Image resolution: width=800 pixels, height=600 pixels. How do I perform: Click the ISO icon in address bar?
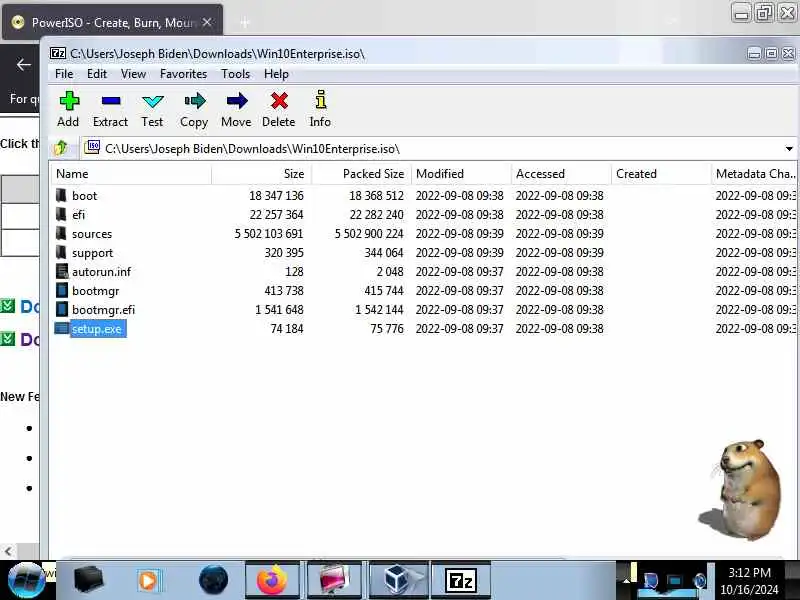(93, 147)
